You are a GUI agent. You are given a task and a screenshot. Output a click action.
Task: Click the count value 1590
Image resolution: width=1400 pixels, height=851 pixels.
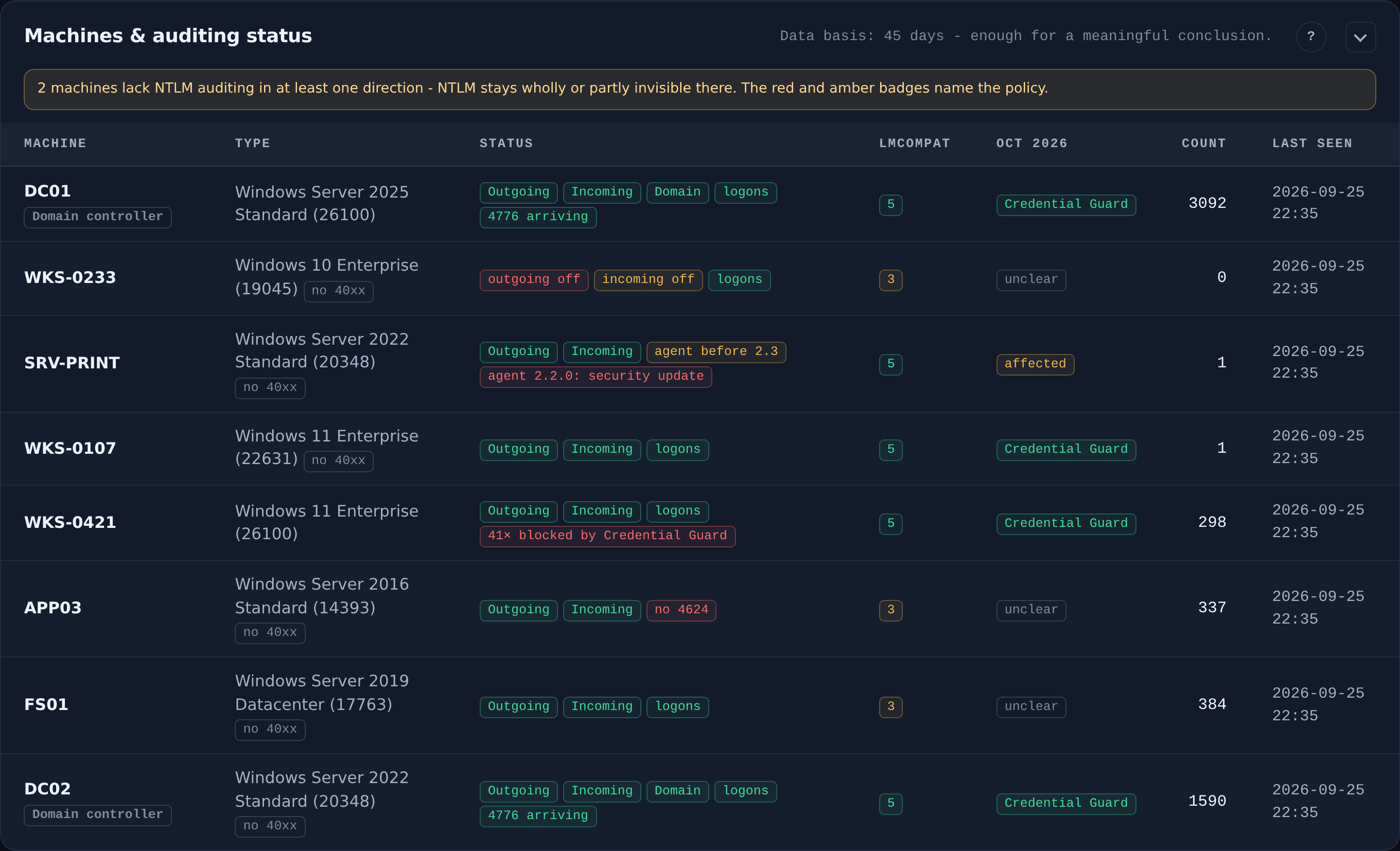pos(1207,802)
